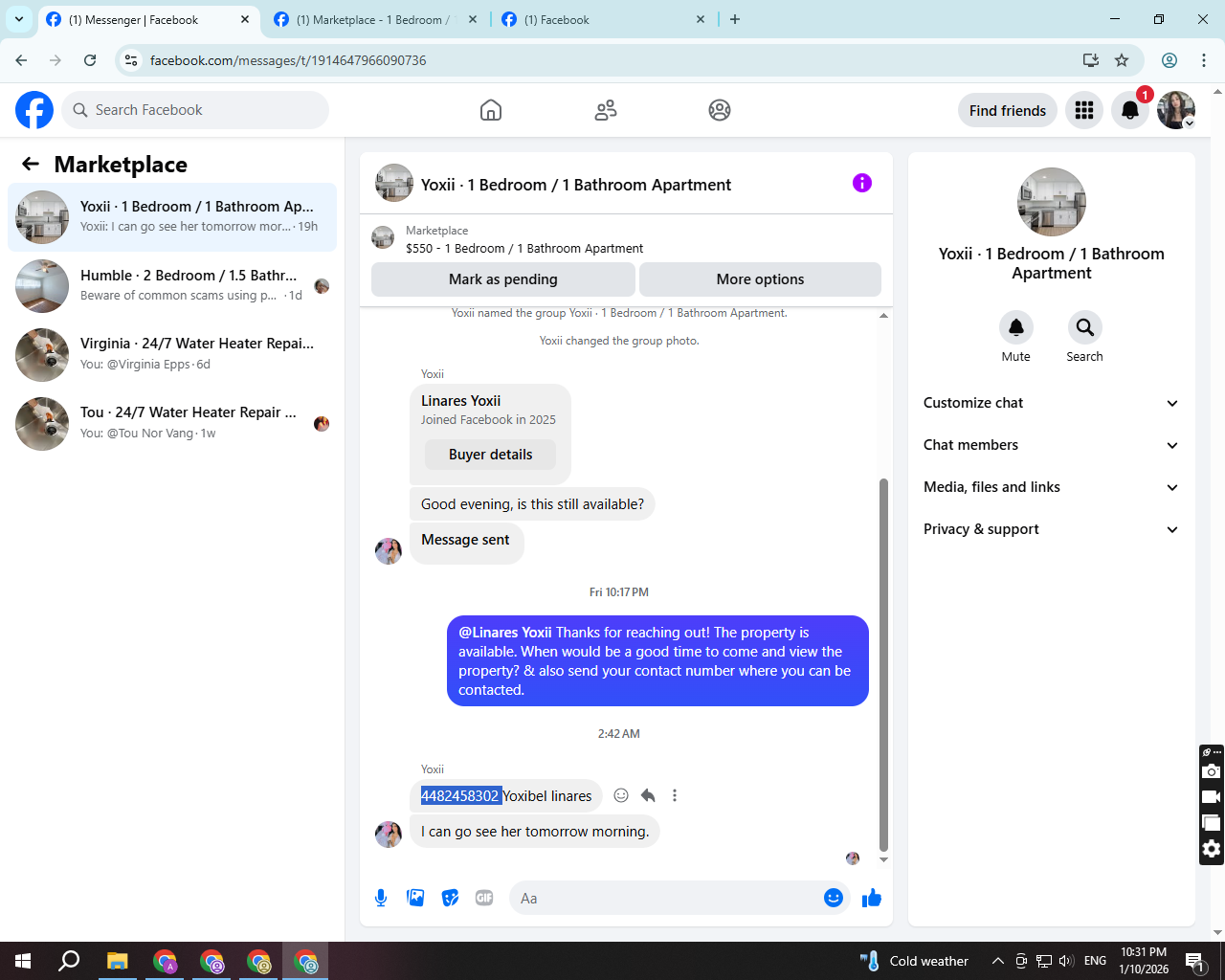Image resolution: width=1225 pixels, height=980 pixels.
Task: Click the @Linares Yoxii mention
Action: 504,633
